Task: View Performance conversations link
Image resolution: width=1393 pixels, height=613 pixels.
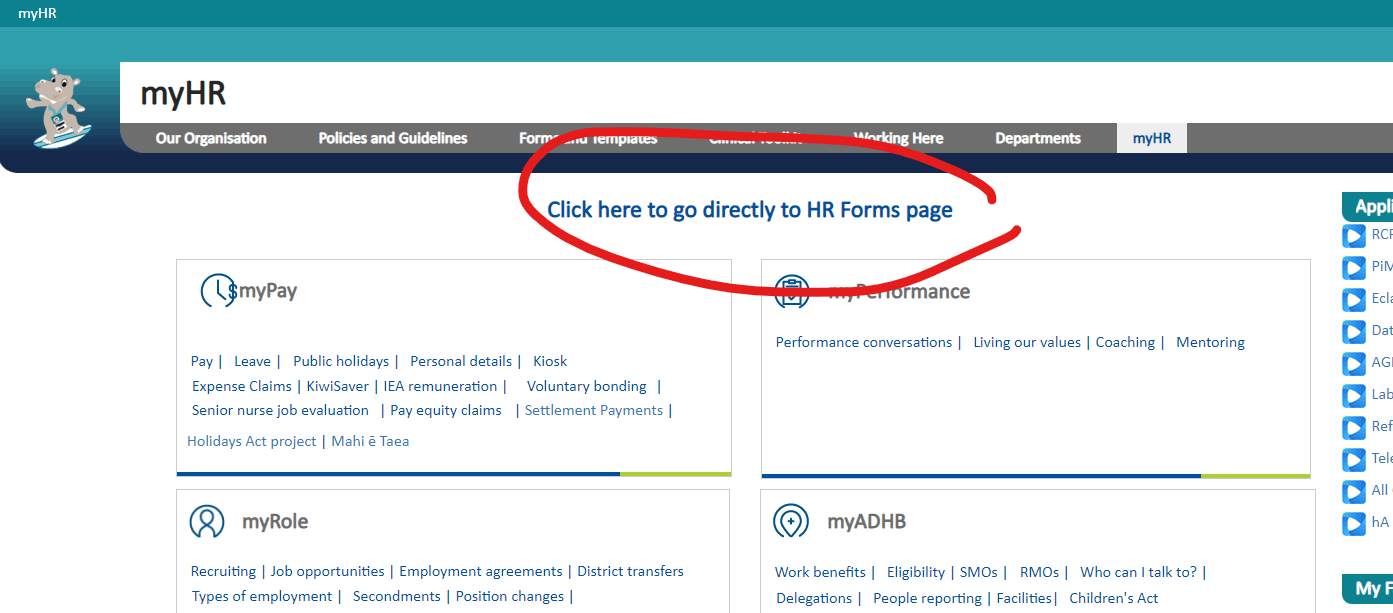Action: [x=864, y=342]
